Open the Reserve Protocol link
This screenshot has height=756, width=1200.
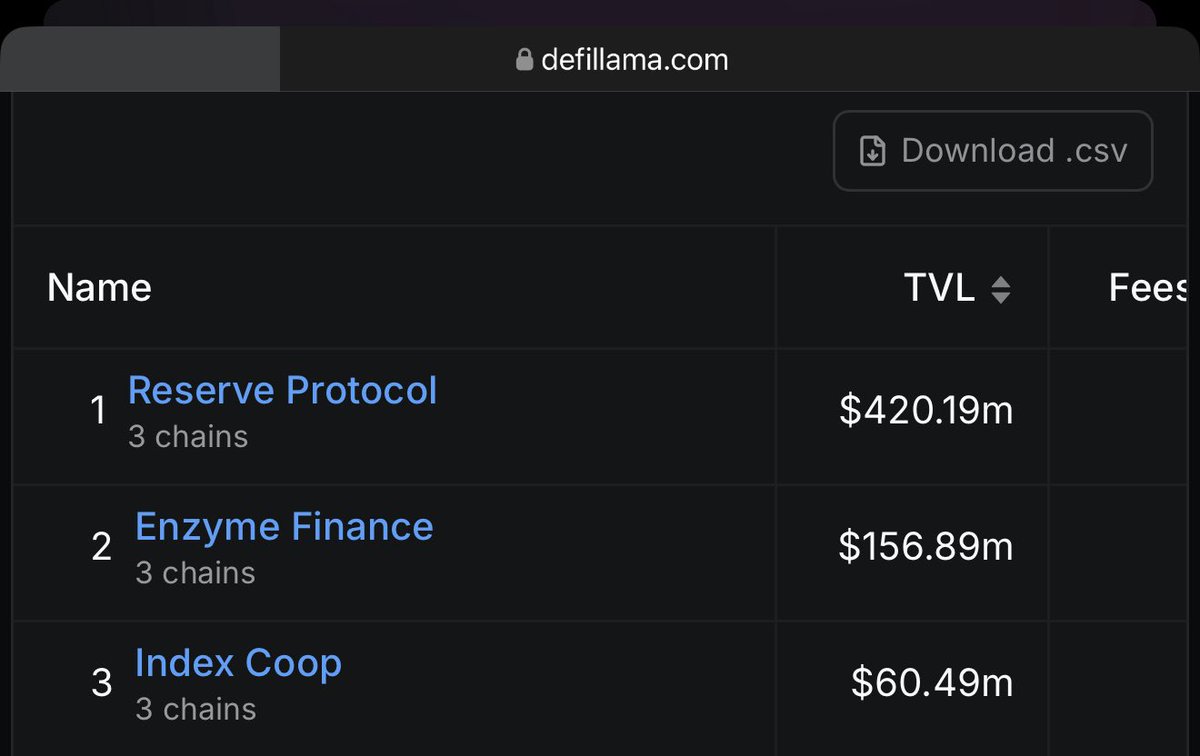pyautogui.click(x=283, y=390)
